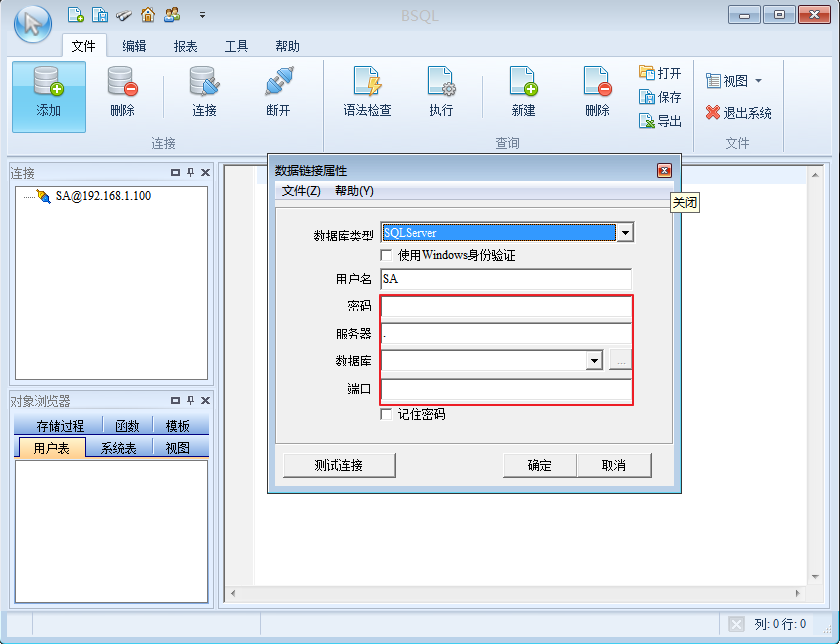Click the 确定 button
This screenshot has width=840, height=644.
point(539,465)
